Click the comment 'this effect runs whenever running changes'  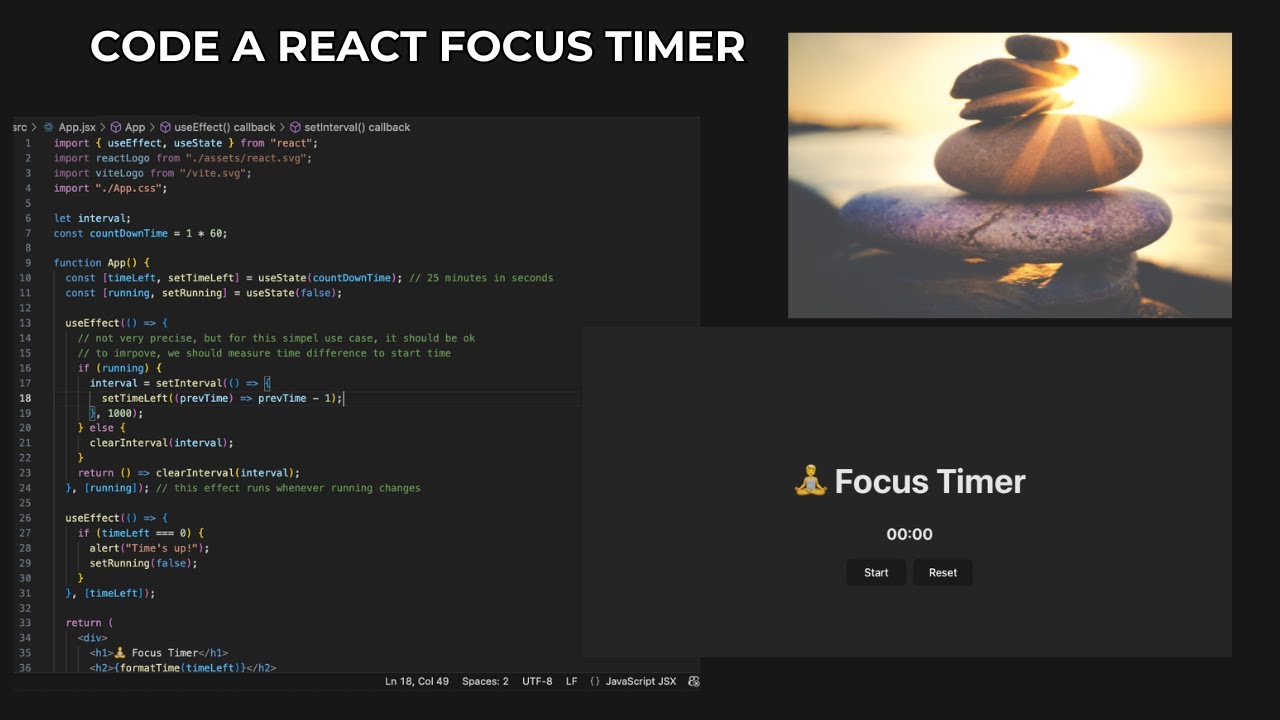click(x=297, y=488)
